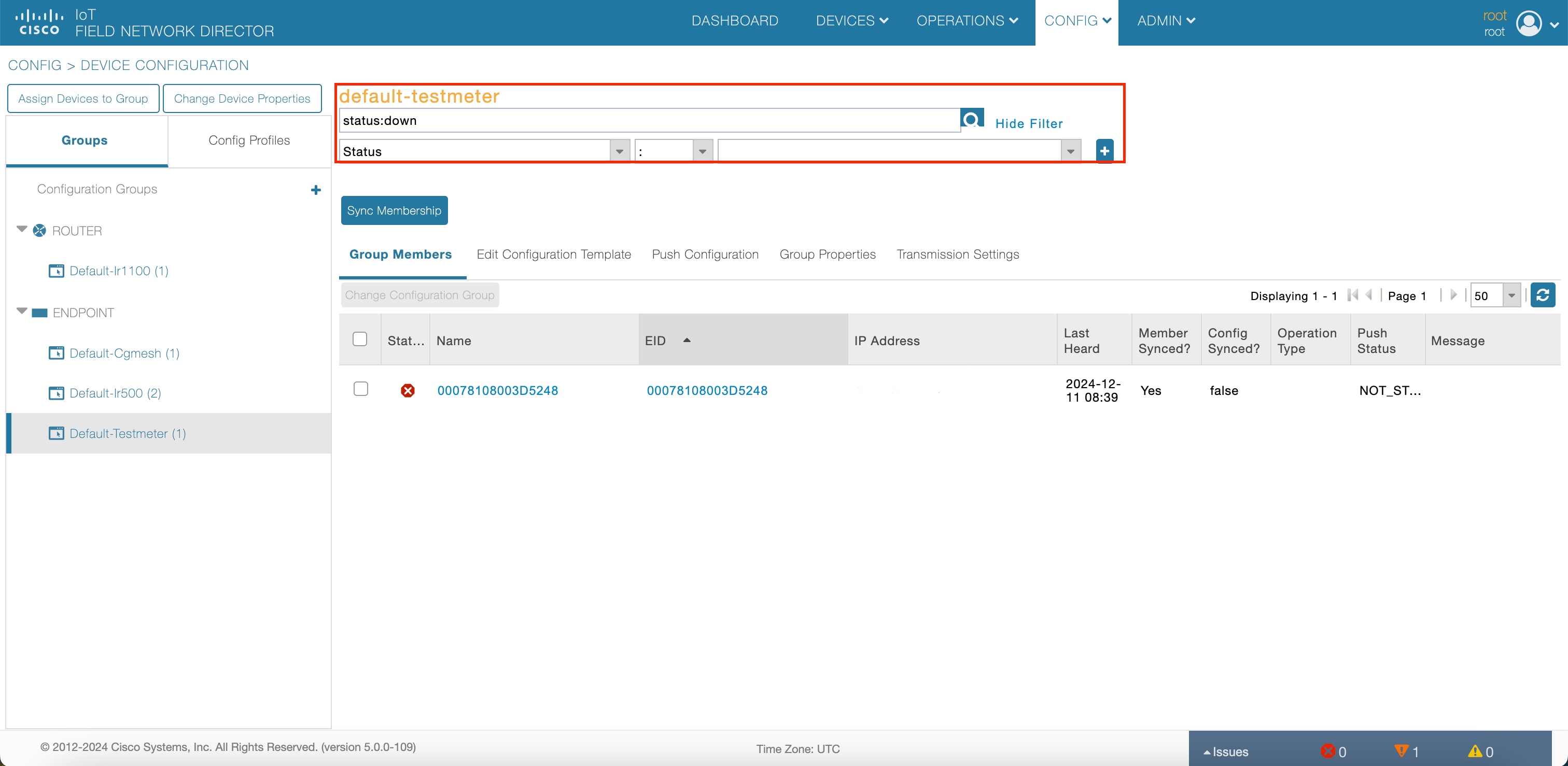Image resolution: width=1568 pixels, height=766 pixels.
Task: Select Group Members tab
Action: click(x=400, y=254)
